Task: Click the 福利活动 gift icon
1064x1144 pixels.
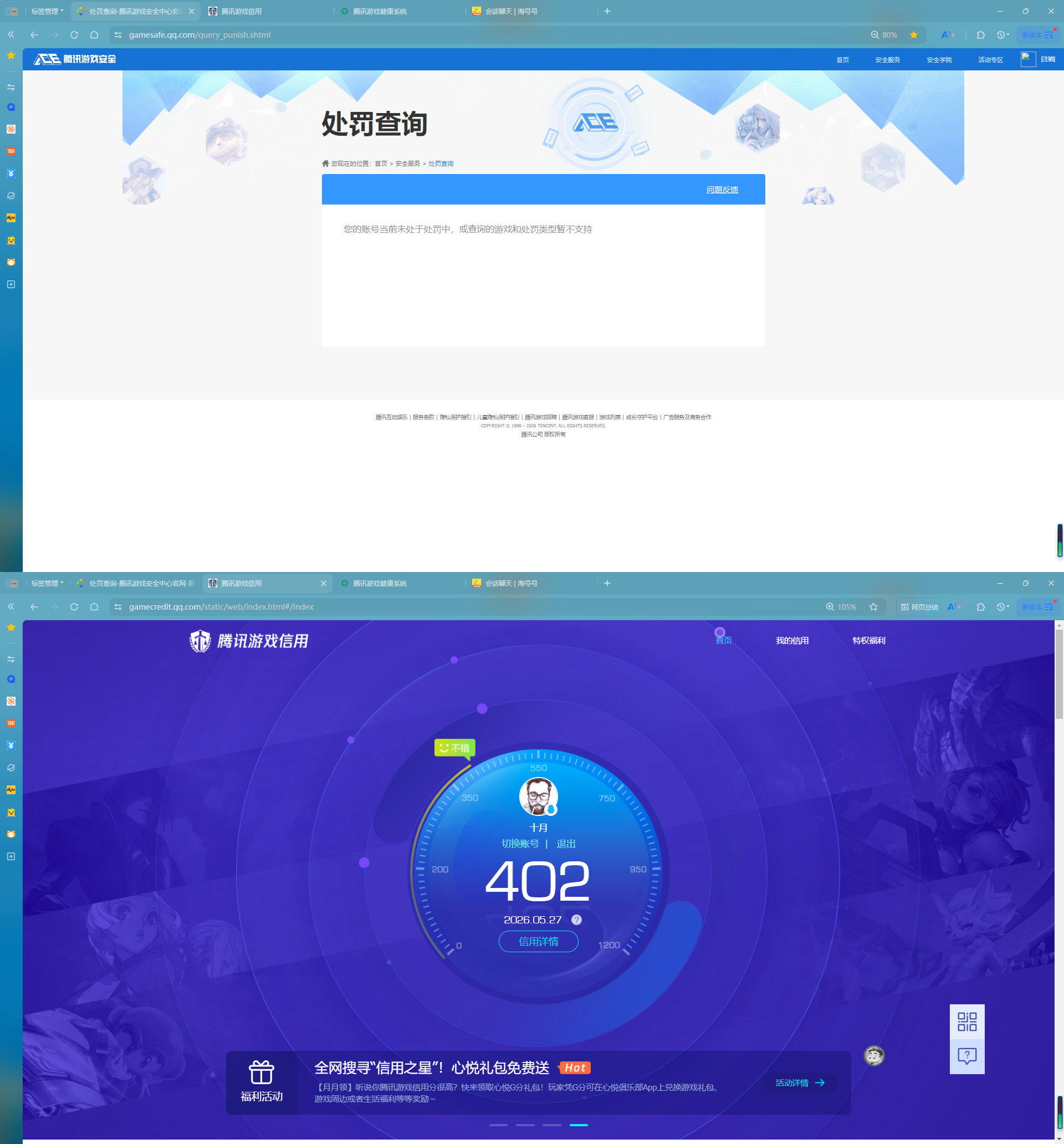Action: (261, 1072)
